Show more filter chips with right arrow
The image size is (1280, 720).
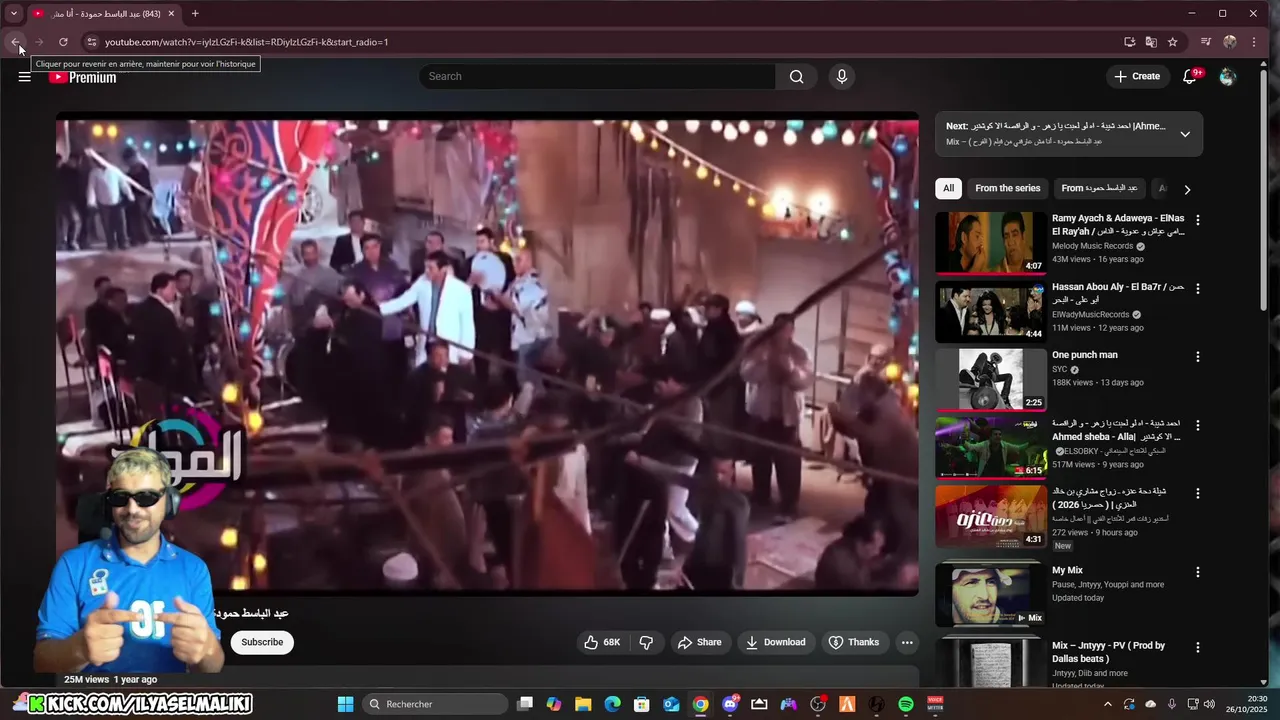coord(1187,189)
